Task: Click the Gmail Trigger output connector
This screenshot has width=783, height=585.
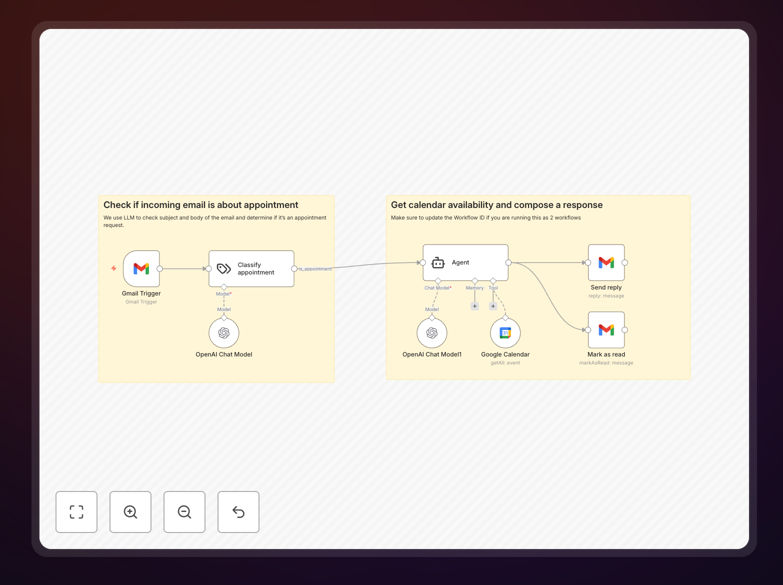Action: tap(160, 269)
